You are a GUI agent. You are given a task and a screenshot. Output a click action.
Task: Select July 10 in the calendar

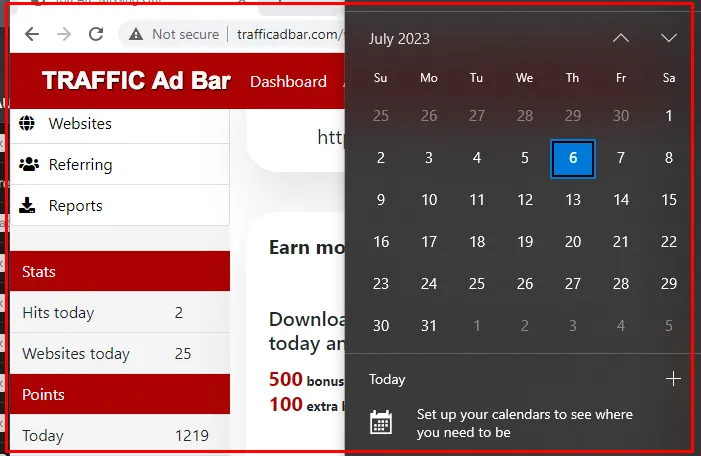click(x=429, y=200)
